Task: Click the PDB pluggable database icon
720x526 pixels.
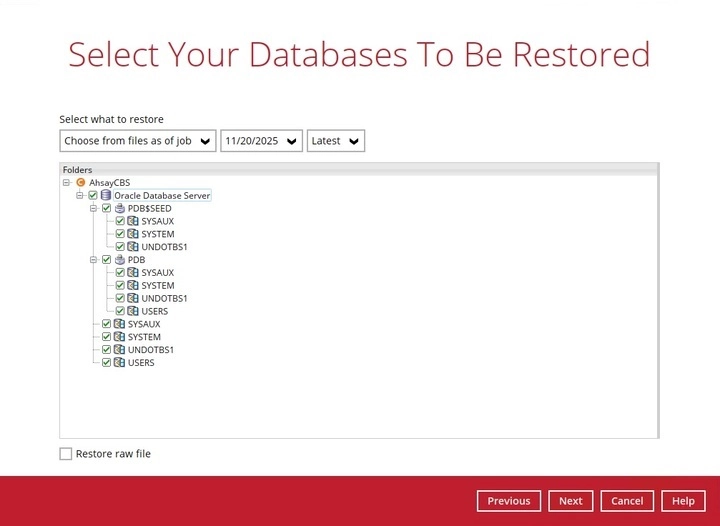Action: point(120,260)
